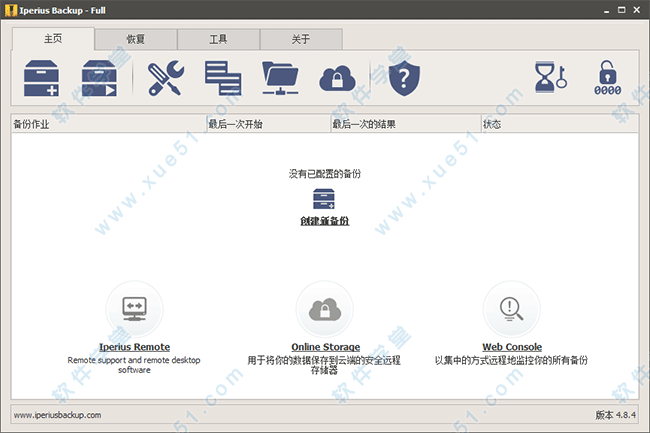Switch to the 主页 tab
The image size is (650, 433).
tap(53, 39)
